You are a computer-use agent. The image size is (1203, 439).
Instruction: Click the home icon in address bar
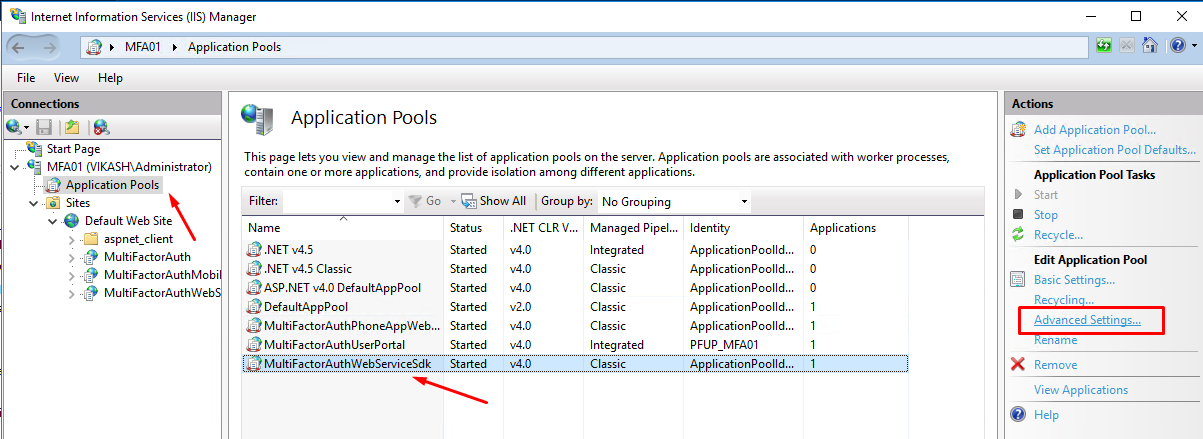pos(1149,46)
